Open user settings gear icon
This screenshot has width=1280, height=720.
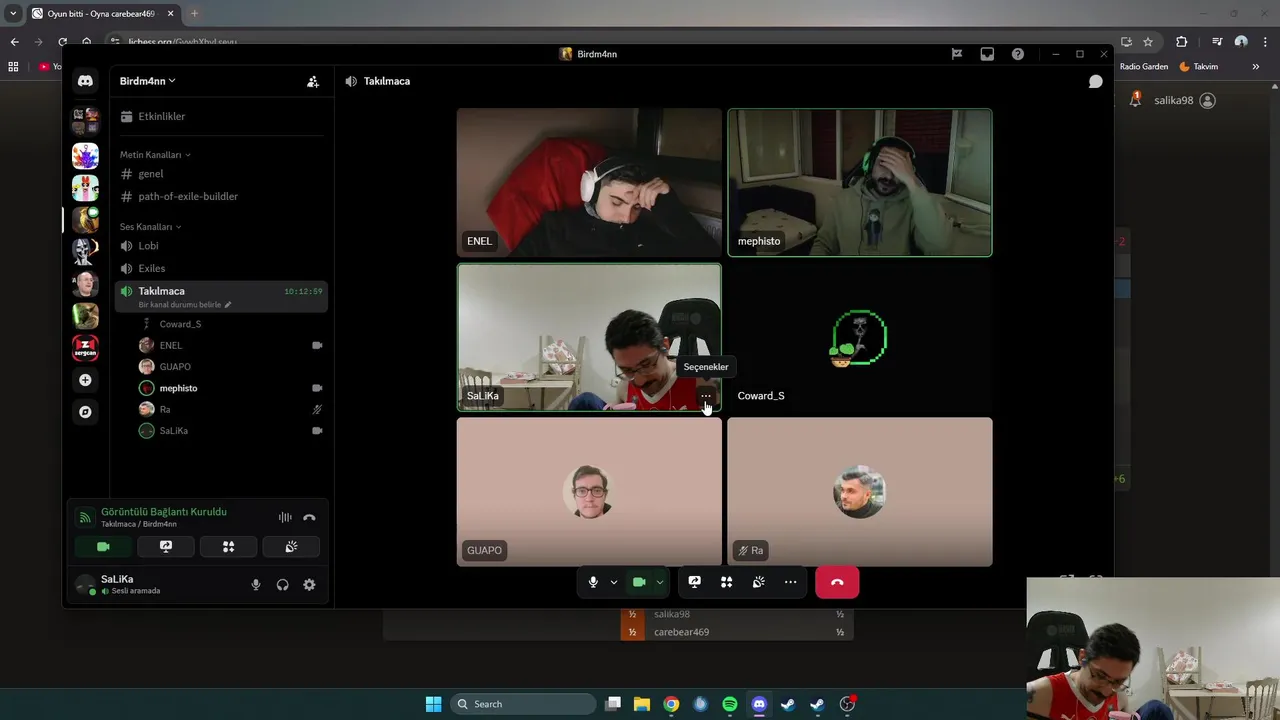(309, 585)
